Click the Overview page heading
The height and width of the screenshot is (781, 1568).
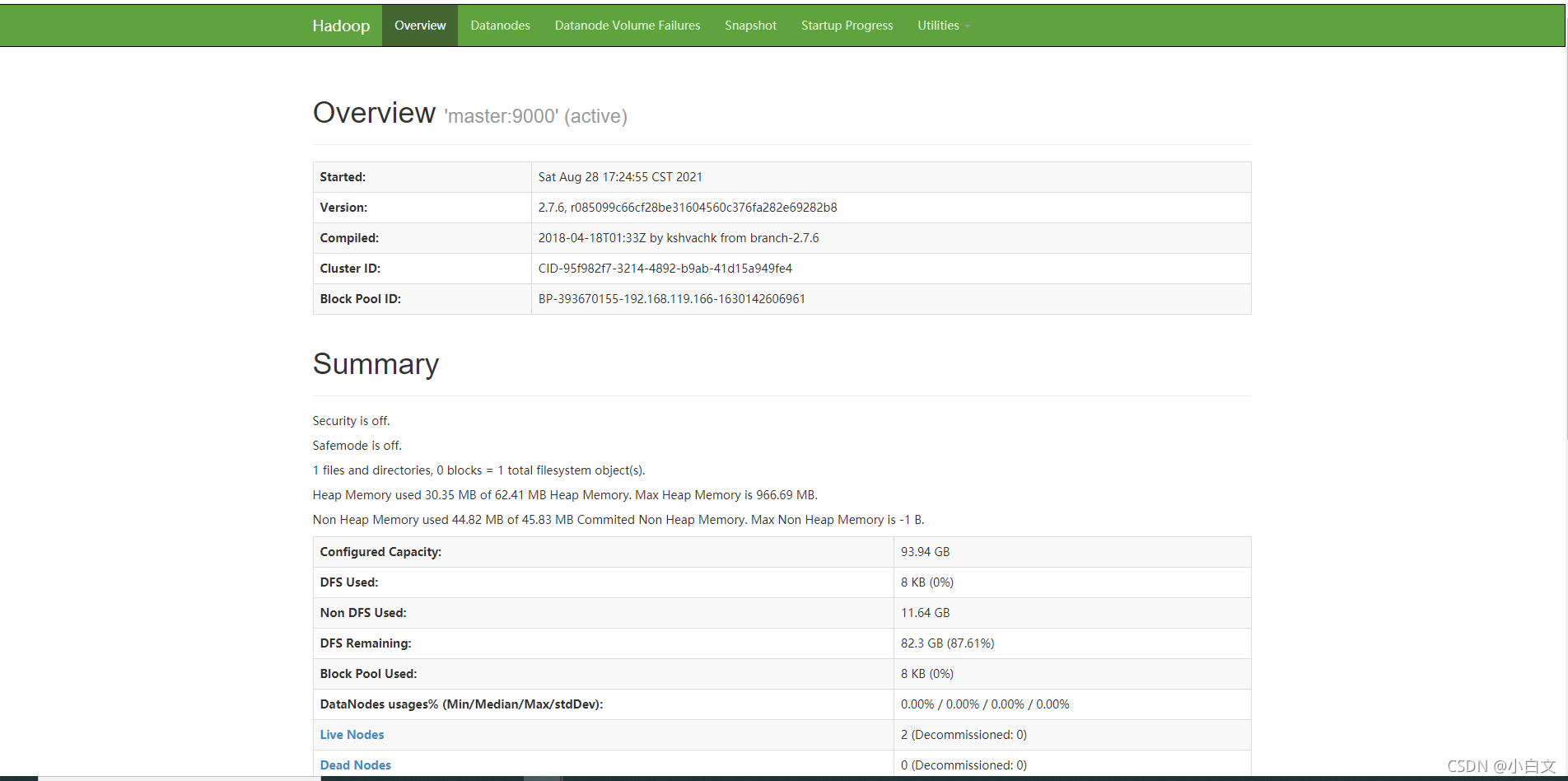[x=374, y=113]
